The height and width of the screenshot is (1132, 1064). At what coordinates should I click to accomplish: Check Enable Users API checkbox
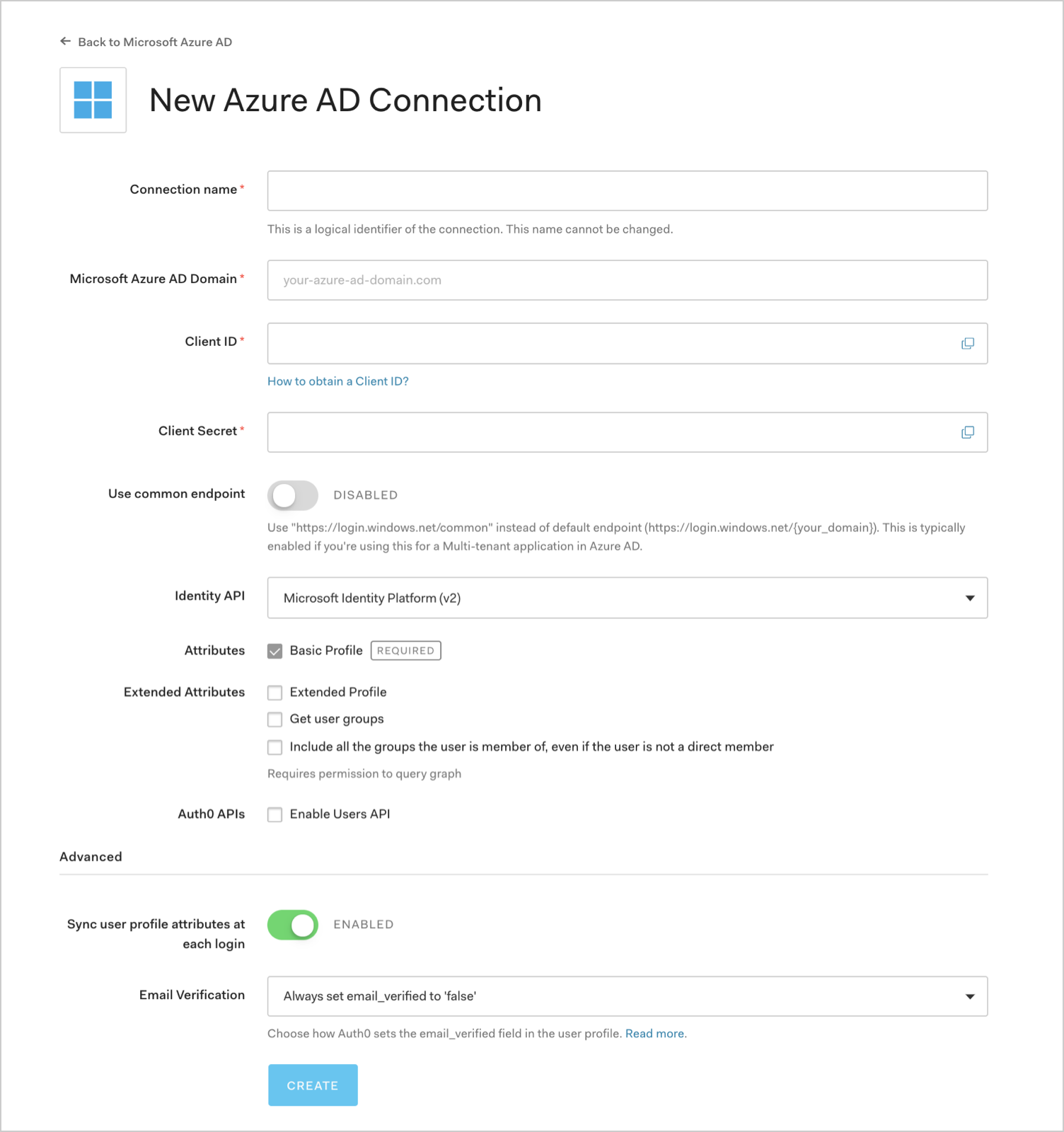pos(275,814)
